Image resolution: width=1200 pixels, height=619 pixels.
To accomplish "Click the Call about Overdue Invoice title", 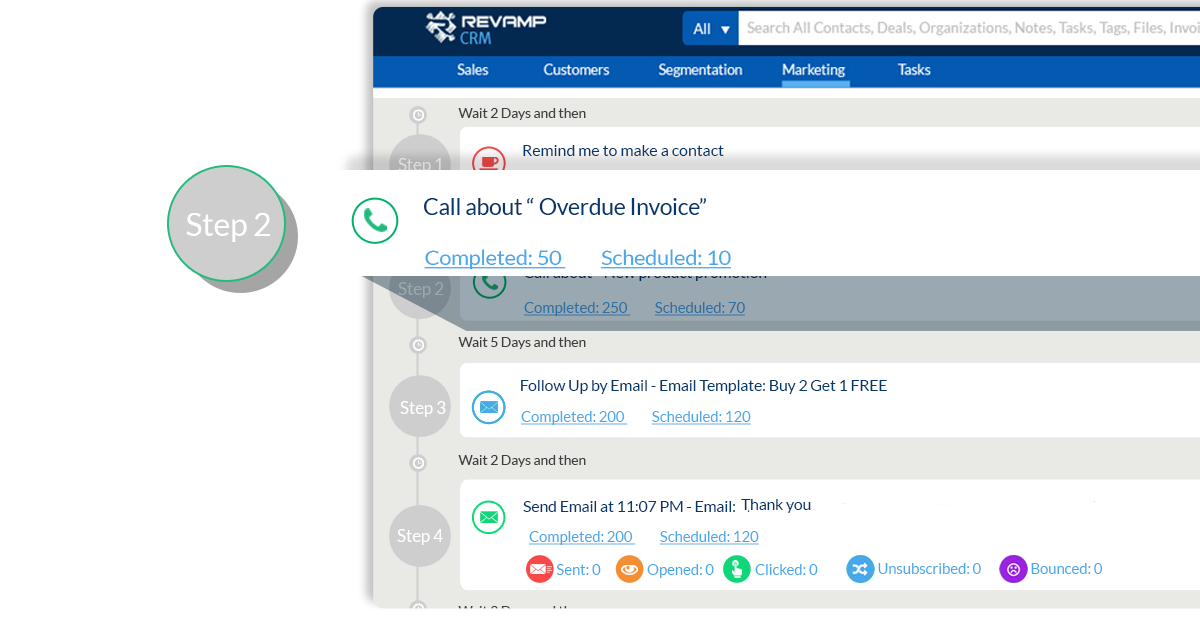I will pyautogui.click(x=565, y=207).
